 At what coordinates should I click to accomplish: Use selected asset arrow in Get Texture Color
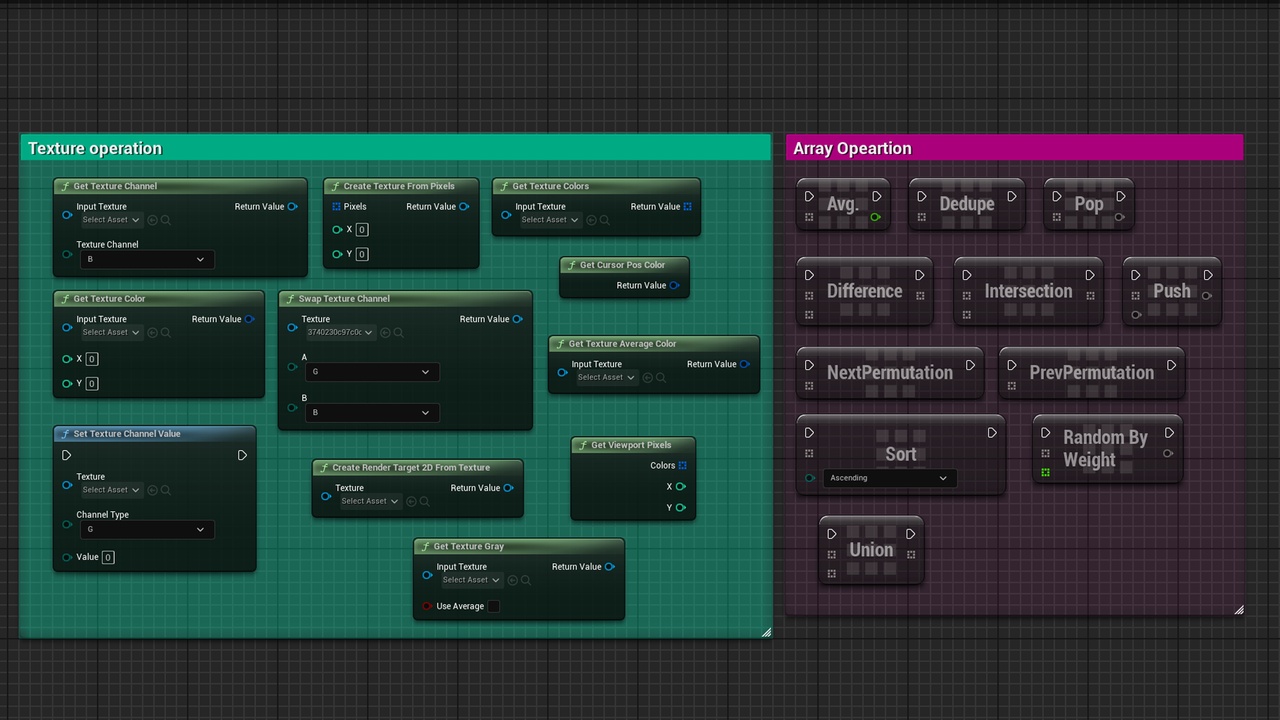coord(153,332)
